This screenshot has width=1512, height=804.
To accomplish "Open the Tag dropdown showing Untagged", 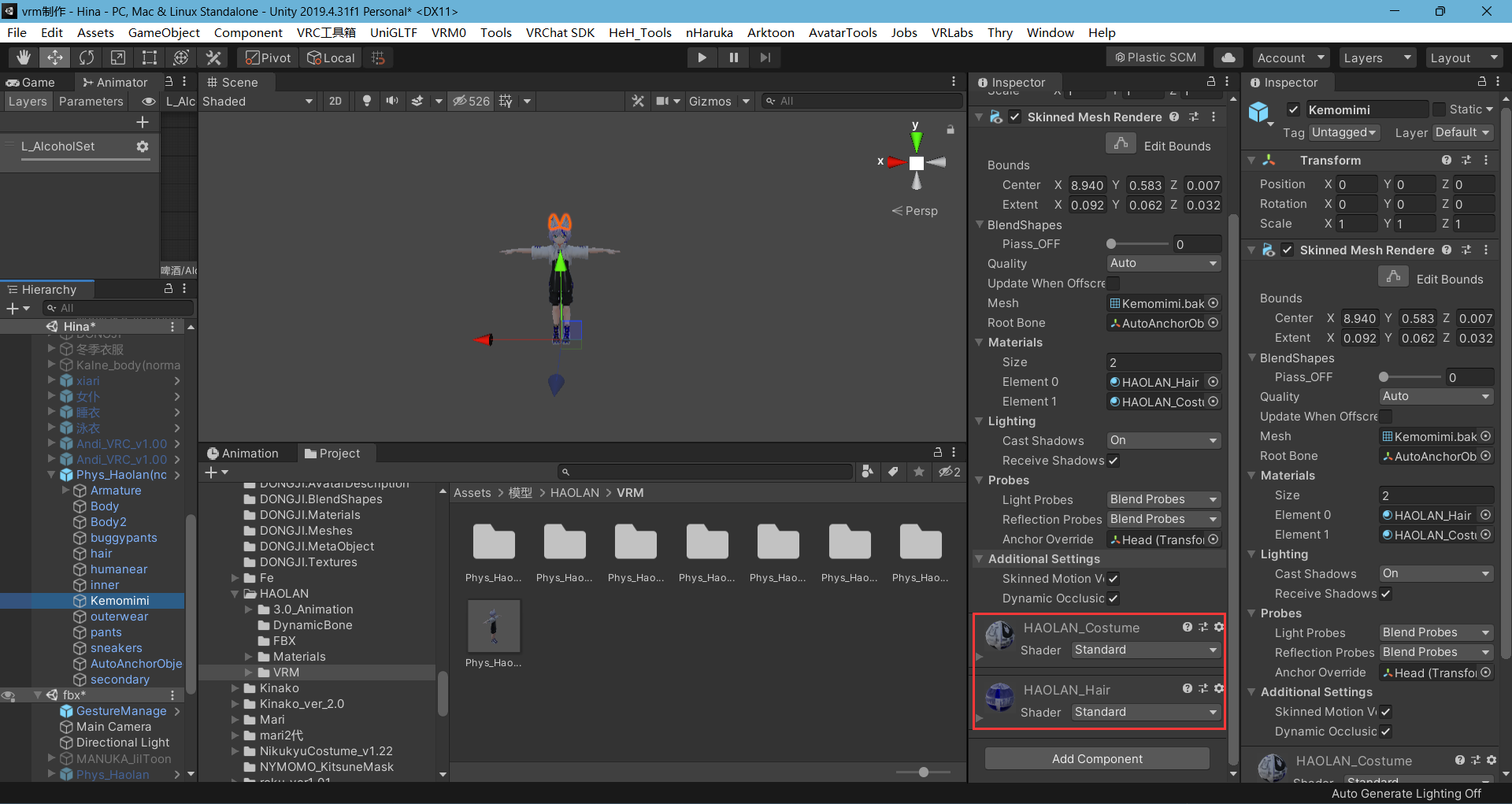I will [1344, 132].
